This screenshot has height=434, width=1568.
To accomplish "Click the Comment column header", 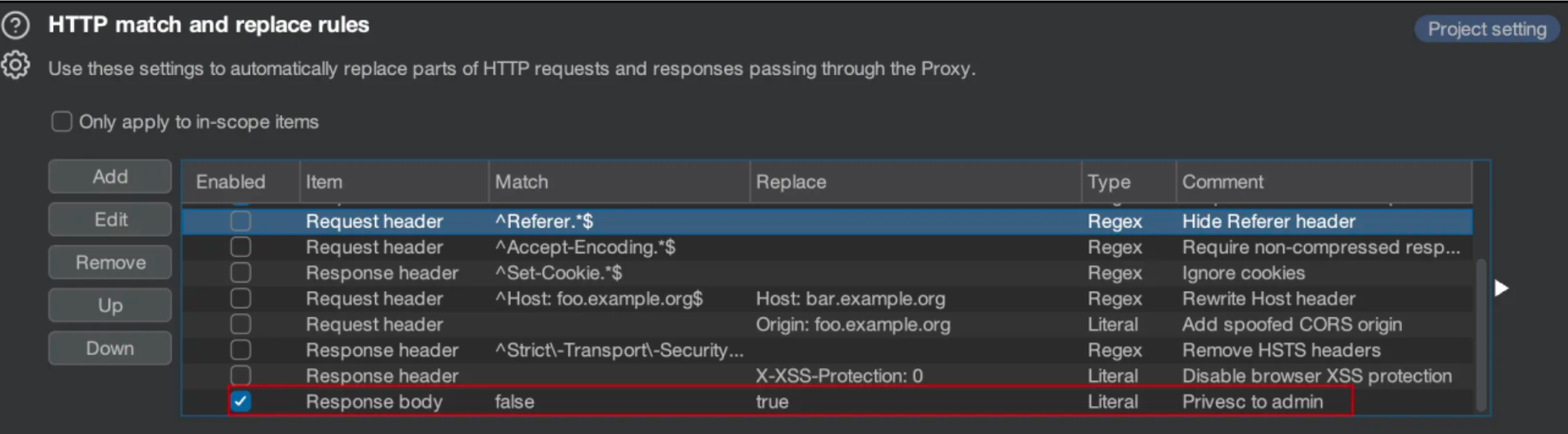I will pos(1222,182).
